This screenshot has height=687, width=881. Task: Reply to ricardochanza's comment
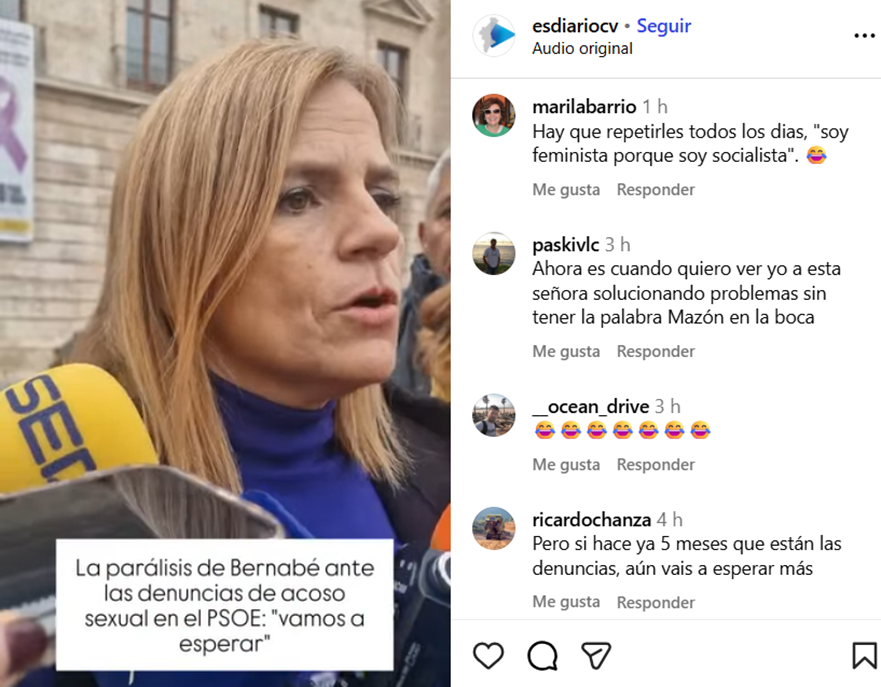pyautogui.click(x=656, y=602)
